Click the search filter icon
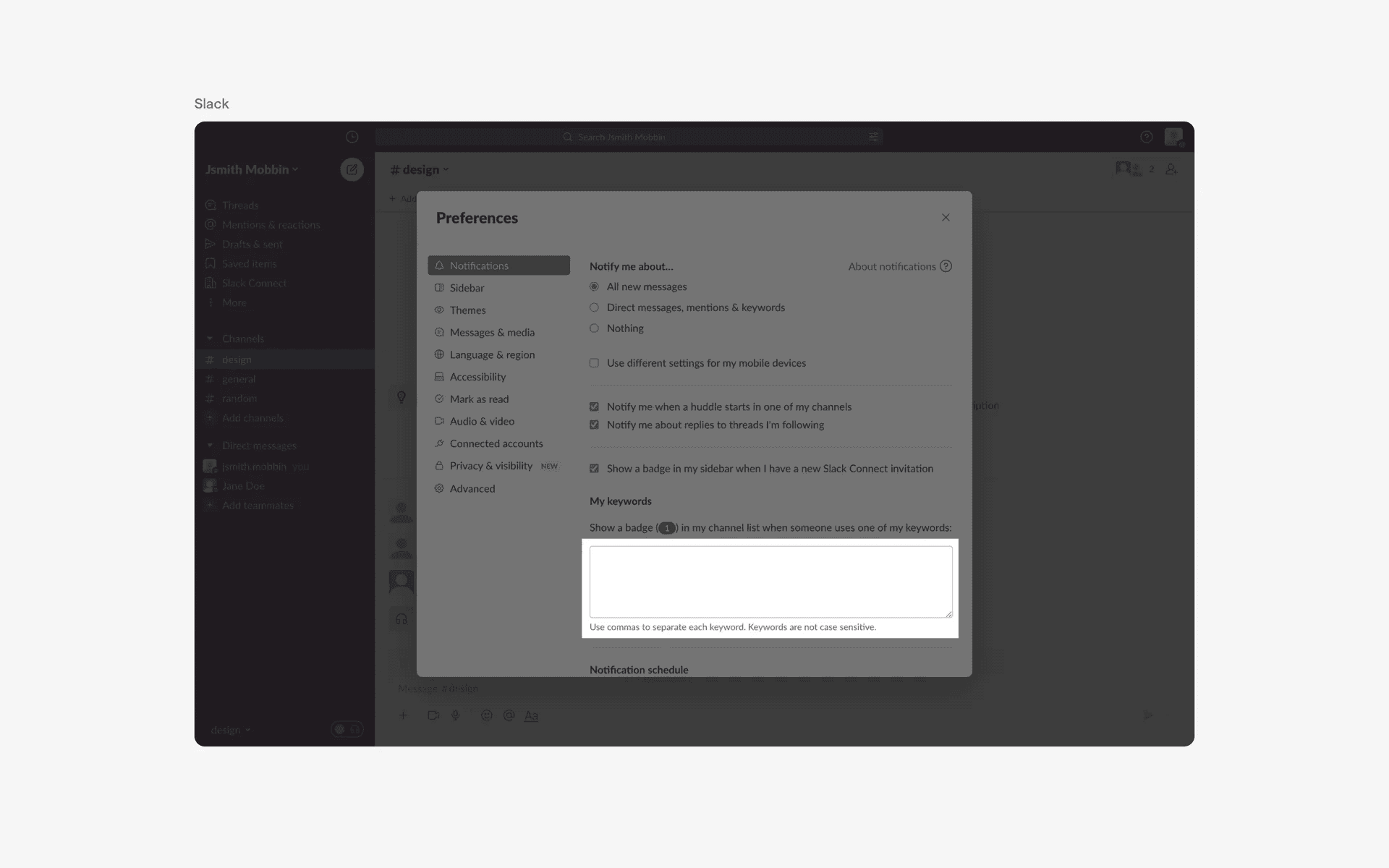 pos(873,137)
